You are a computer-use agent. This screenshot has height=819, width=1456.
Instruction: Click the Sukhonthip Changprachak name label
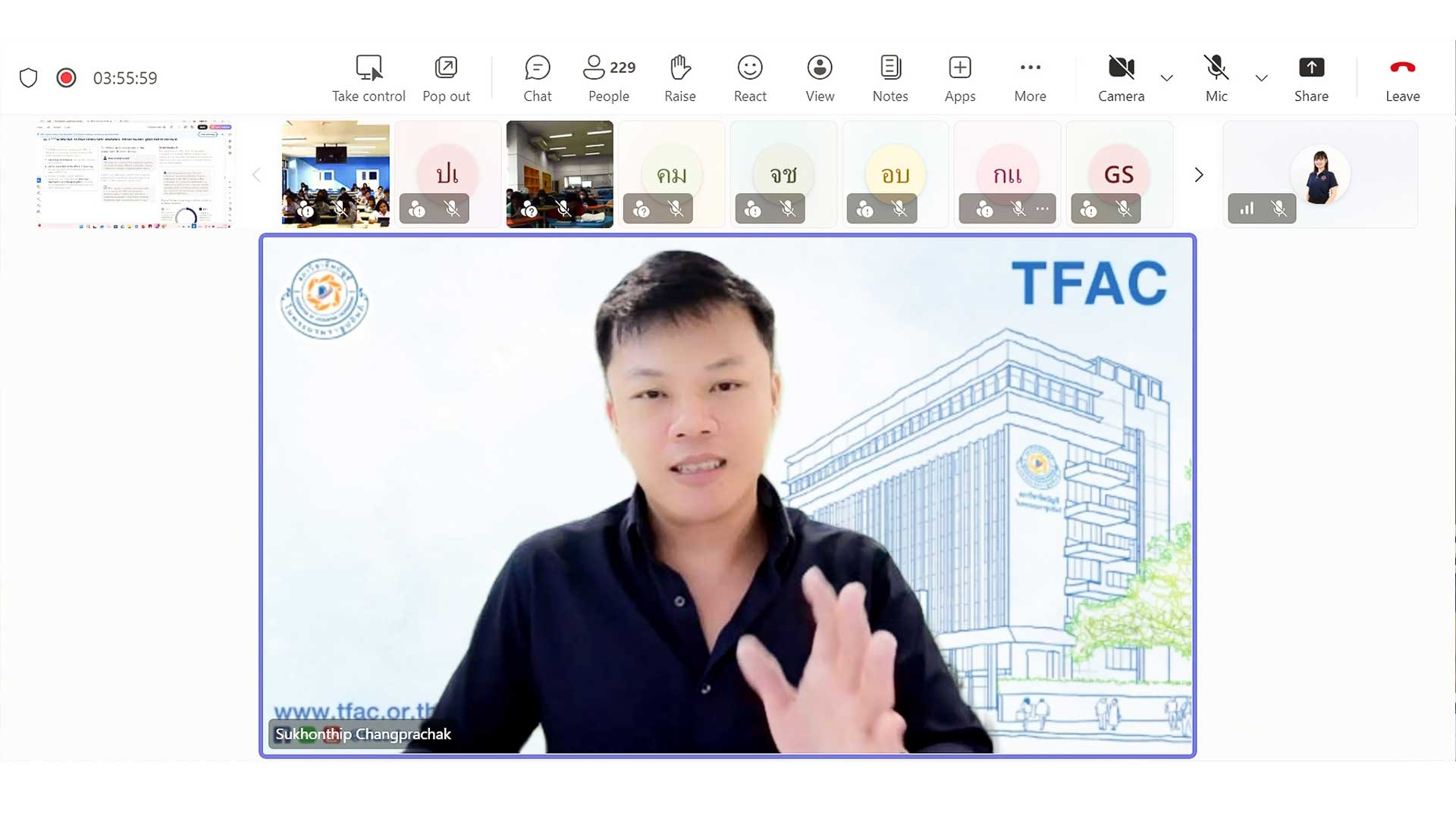pyautogui.click(x=362, y=734)
